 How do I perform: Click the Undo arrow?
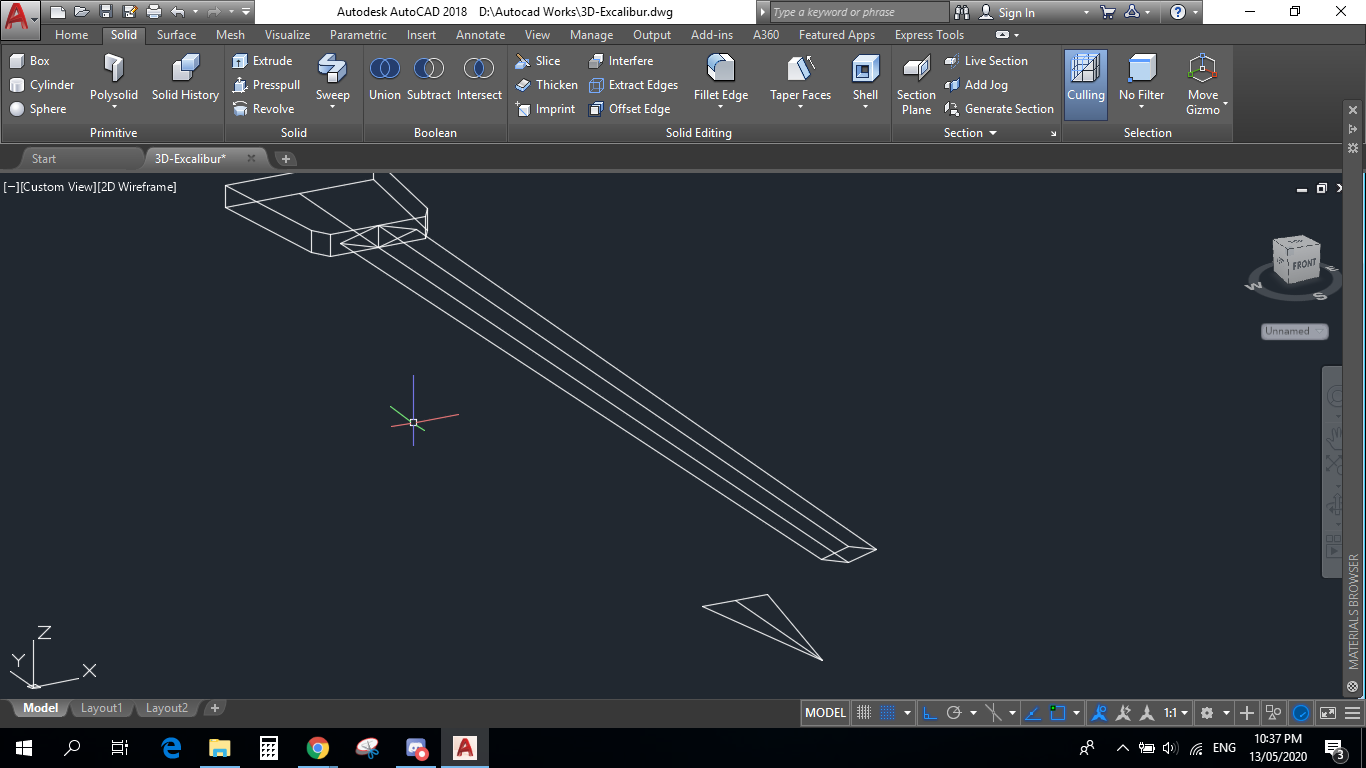pos(178,12)
